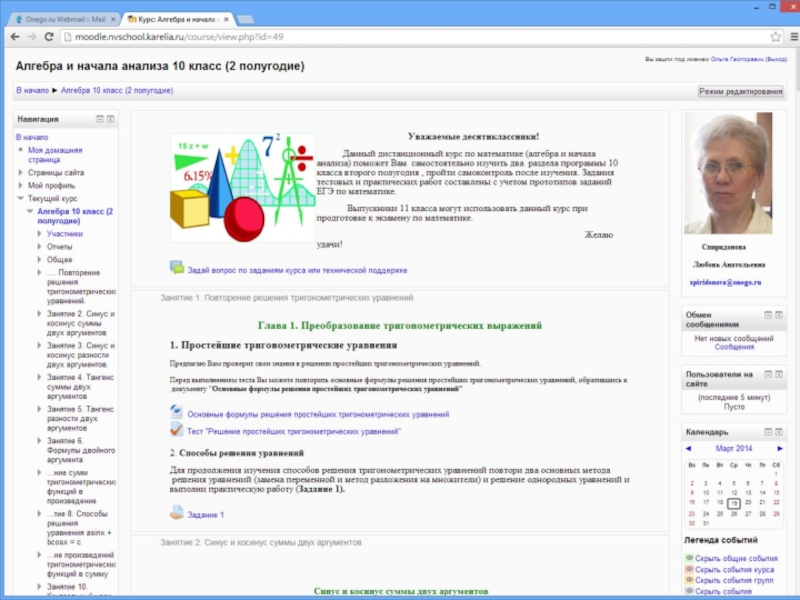The height and width of the screenshot is (600, 800).
Task: Click the browser reload button
Action: pyautogui.click(x=50, y=37)
